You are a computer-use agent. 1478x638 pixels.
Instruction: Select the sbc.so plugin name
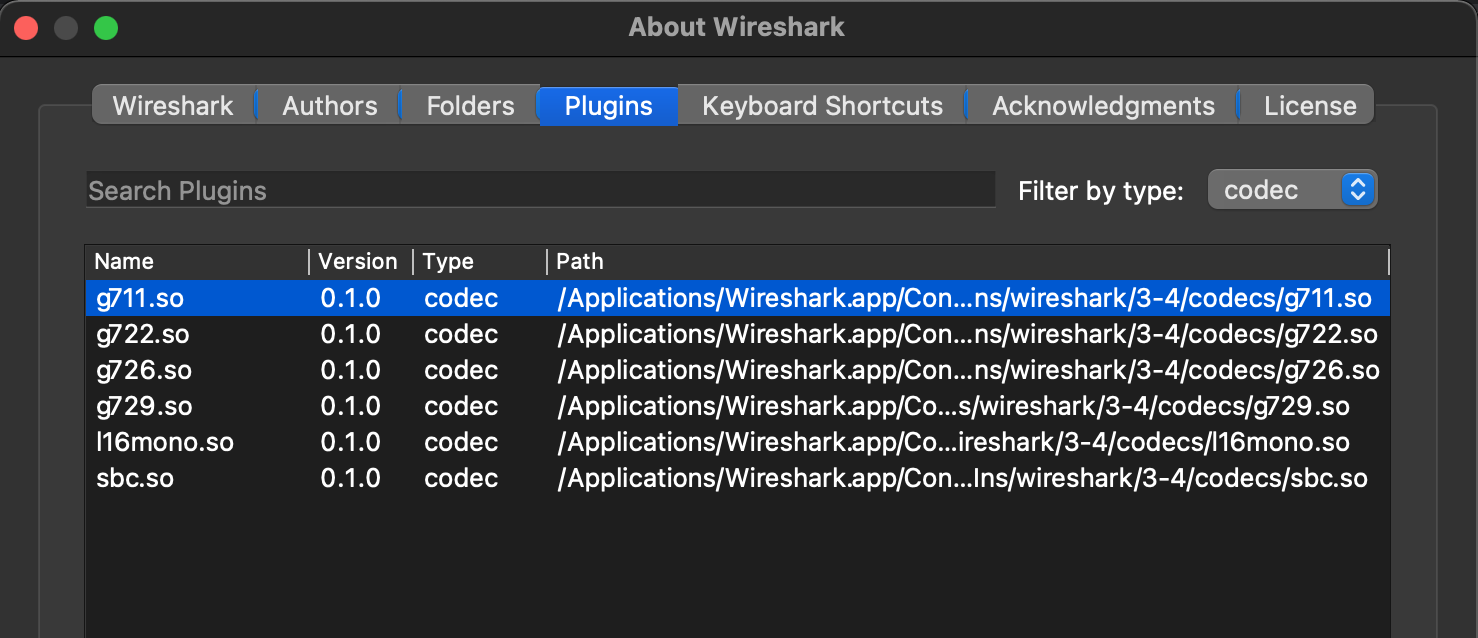tap(135, 478)
